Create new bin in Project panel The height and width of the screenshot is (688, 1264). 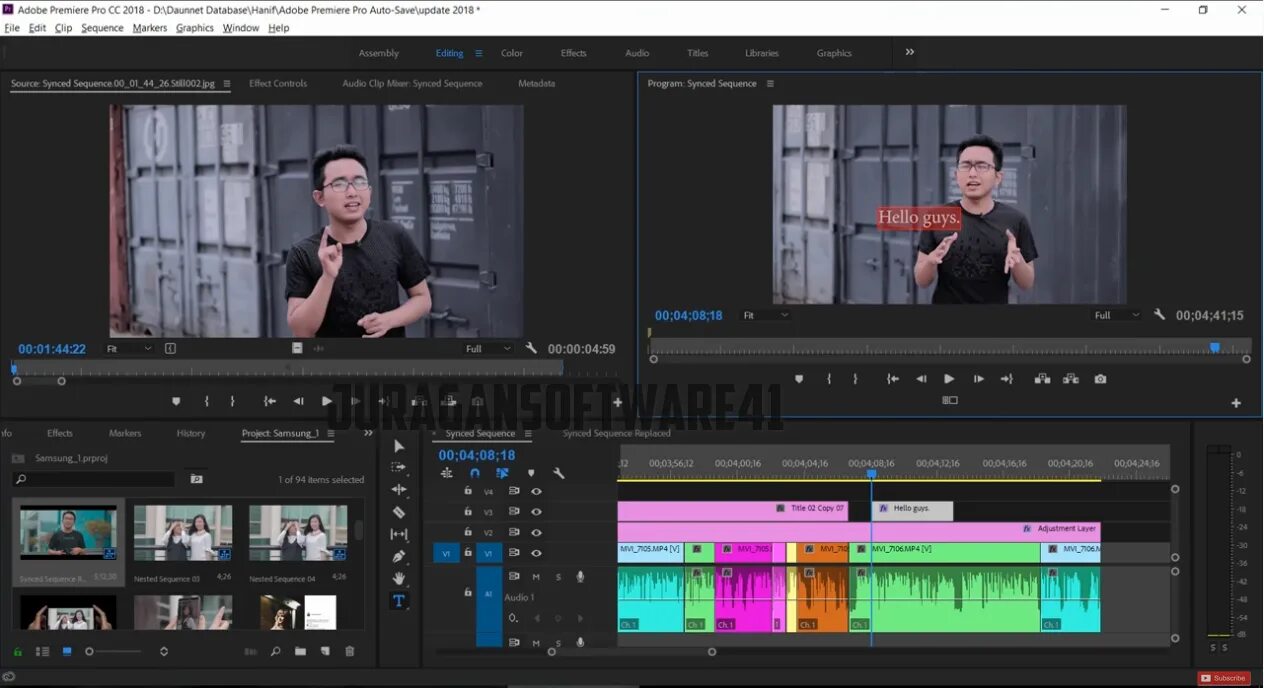tap(300, 651)
